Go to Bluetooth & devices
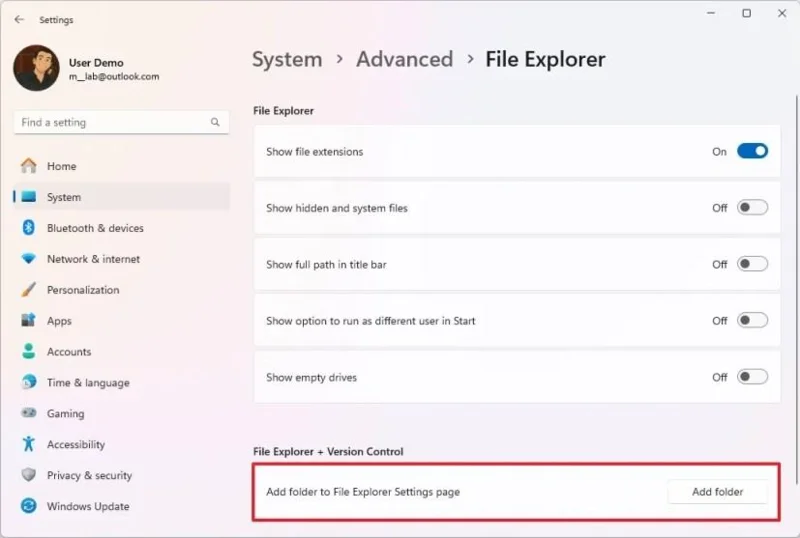Image resolution: width=800 pixels, height=538 pixels. pos(121,228)
